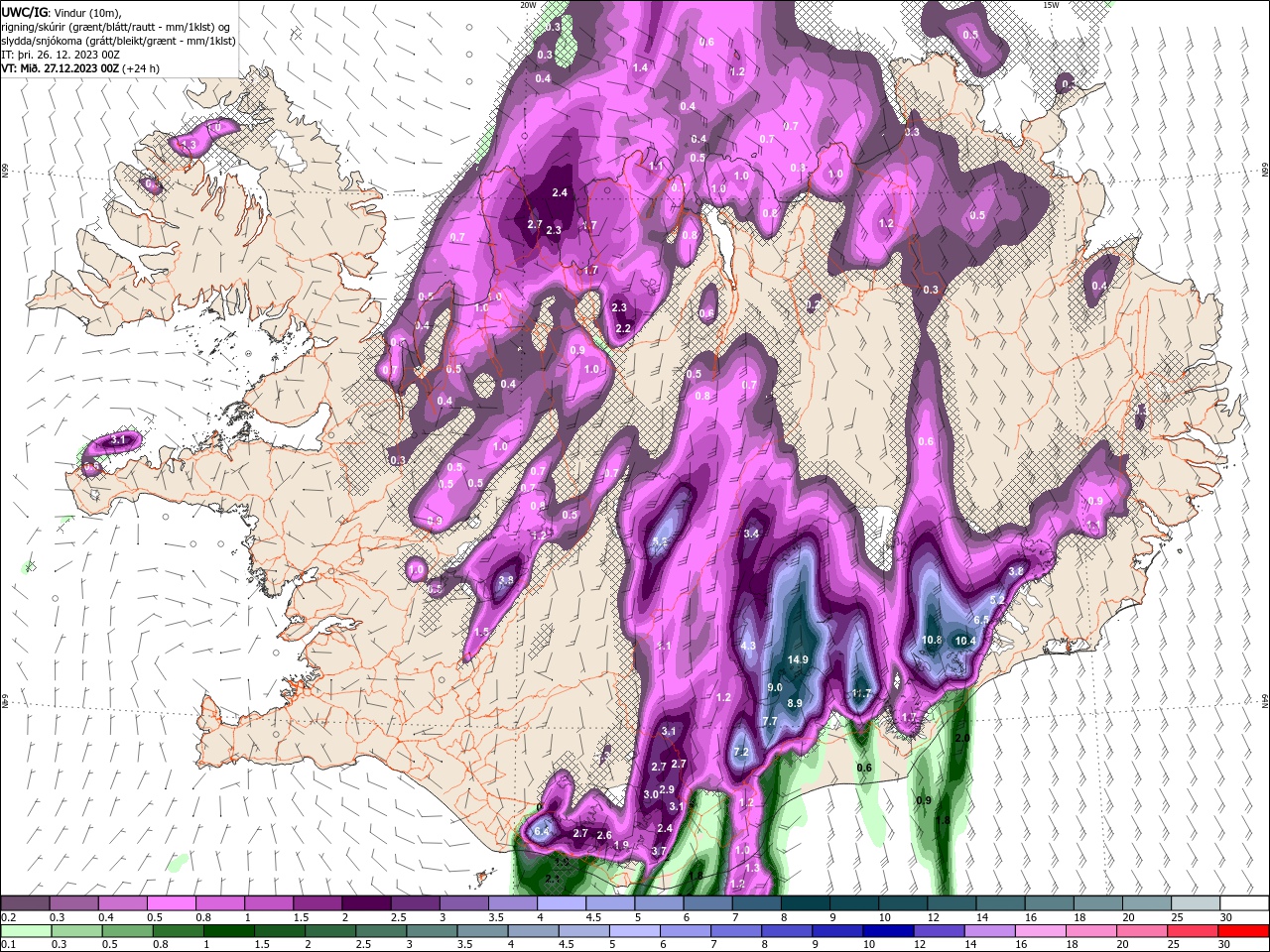Click the 7.2 value in the blue patch
Screen dimensions: 1270x952
point(741,752)
